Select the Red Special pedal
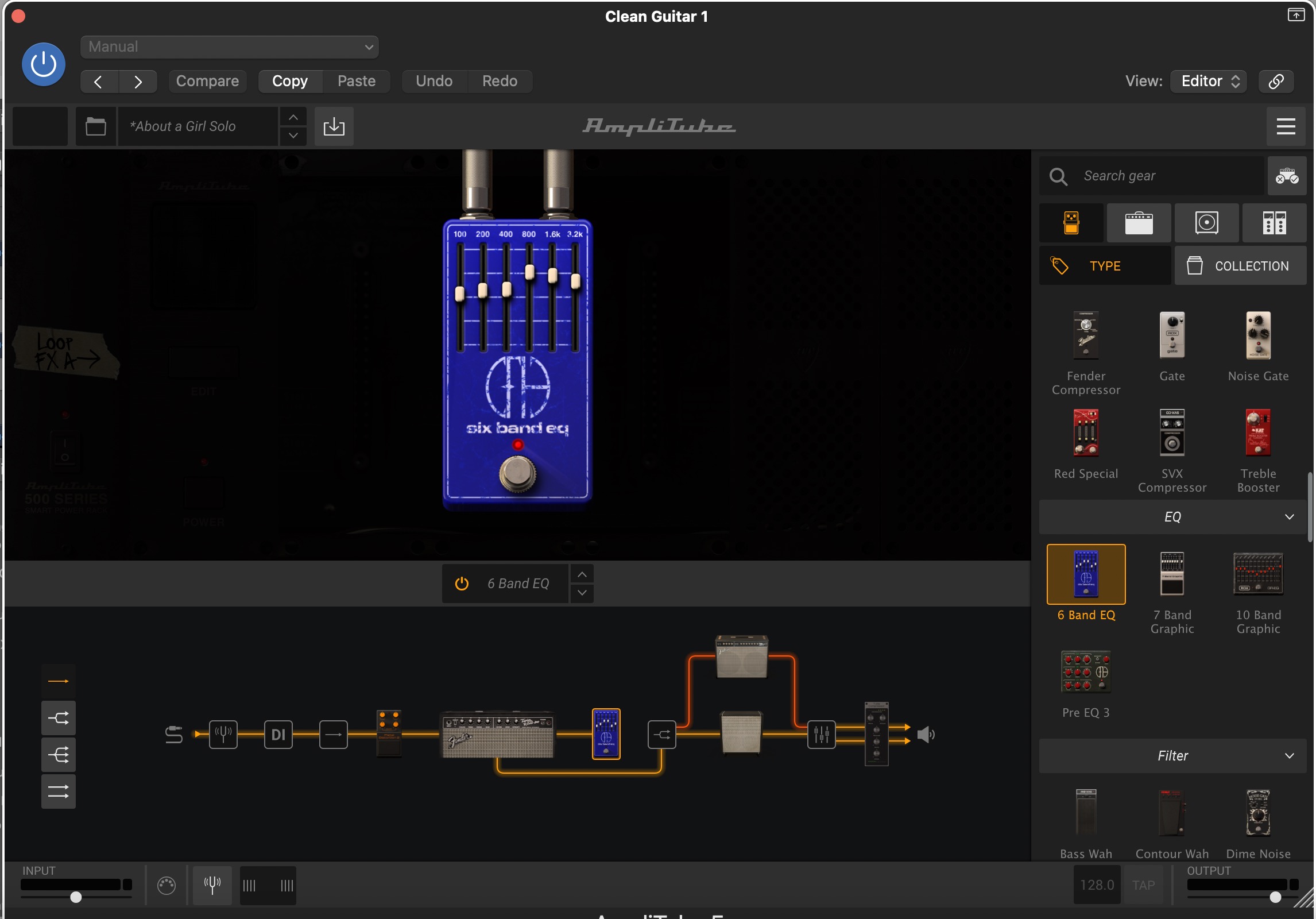Screen dimensions: 1316x919 (x=1086, y=445)
